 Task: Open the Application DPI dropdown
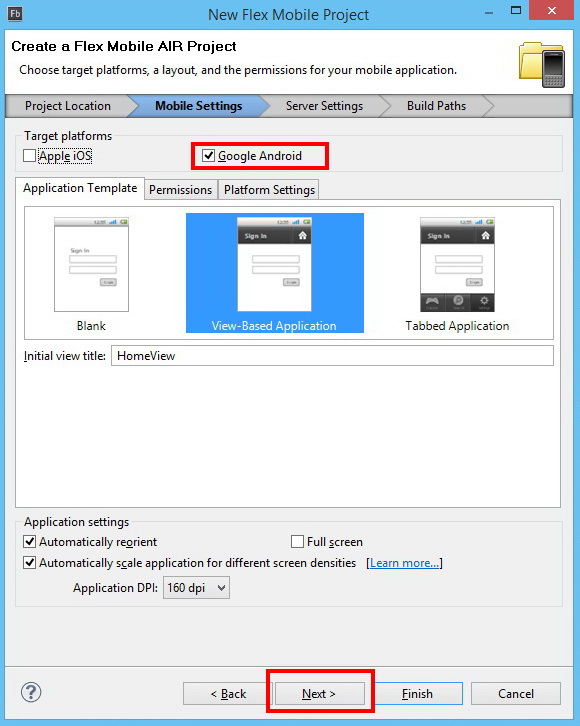coord(196,588)
